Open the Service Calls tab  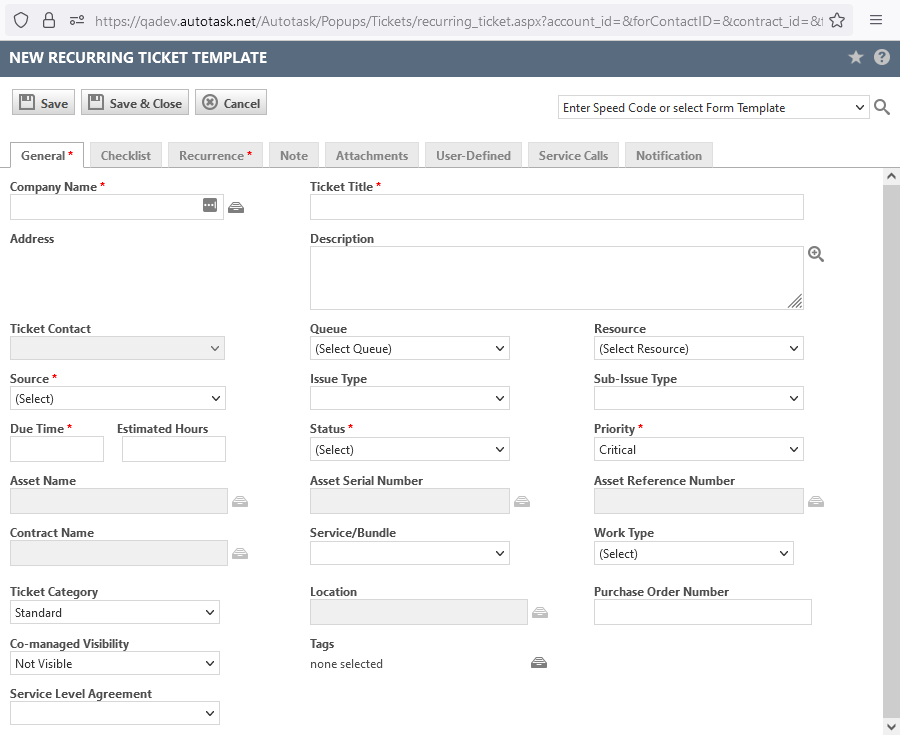[x=573, y=156]
